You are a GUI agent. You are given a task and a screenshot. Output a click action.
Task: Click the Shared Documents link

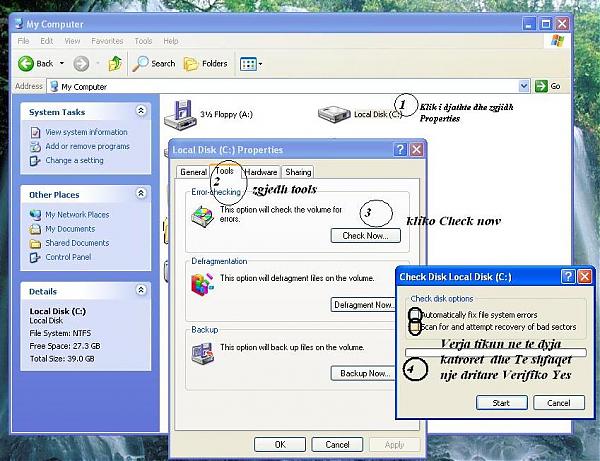pyautogui.click(x=77, y=243)
